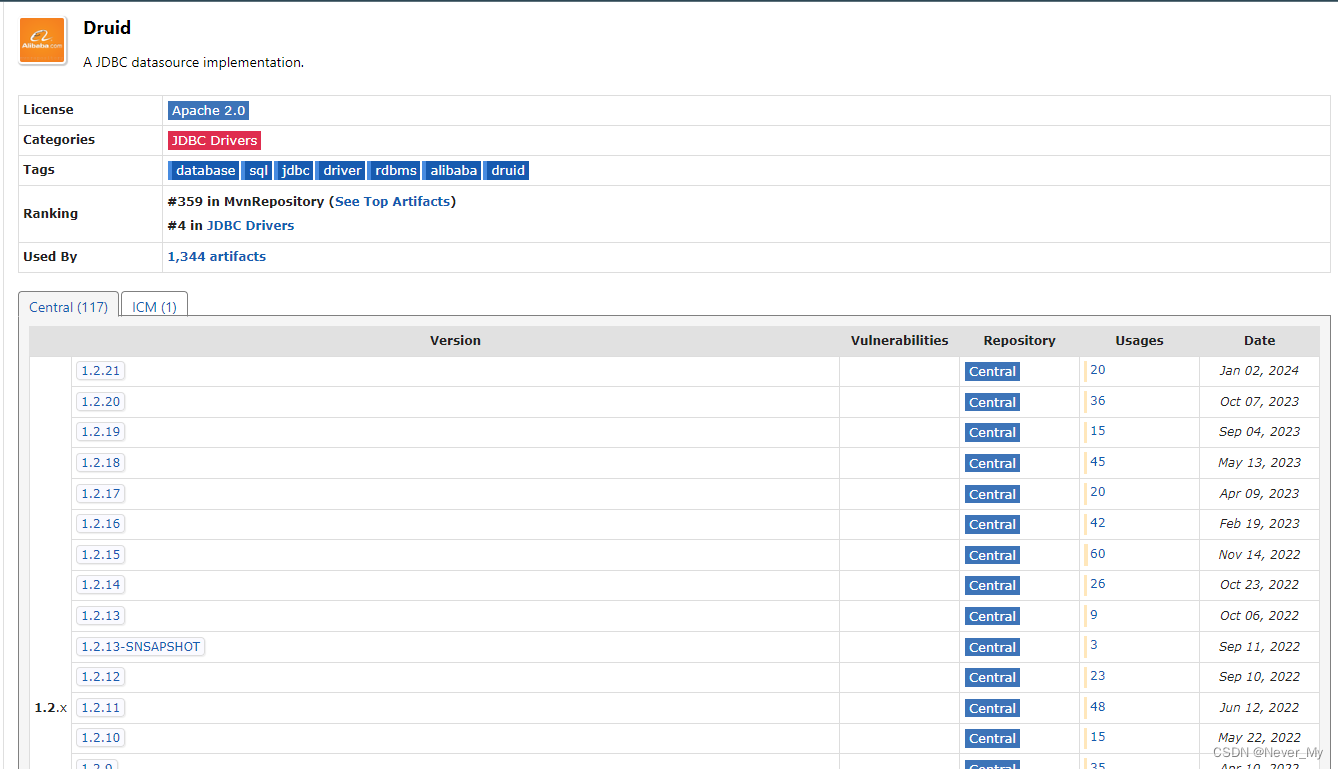Click Central repository badge for 1.2.10
The height and width of the screenshot is (769, 1338).
pos(992,738)
